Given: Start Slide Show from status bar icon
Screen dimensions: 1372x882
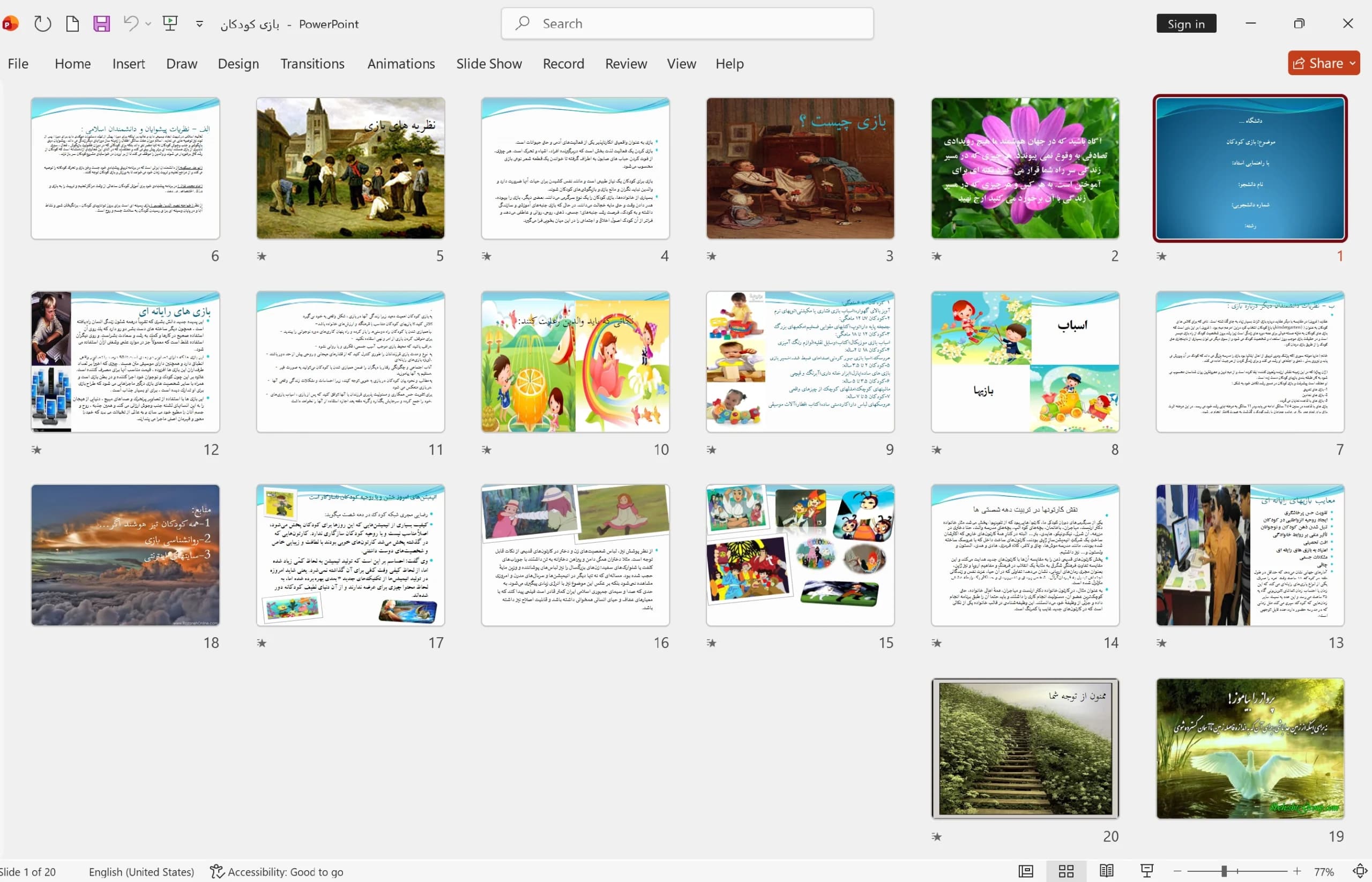Looking at the screenshot, I should point(1147,871).
